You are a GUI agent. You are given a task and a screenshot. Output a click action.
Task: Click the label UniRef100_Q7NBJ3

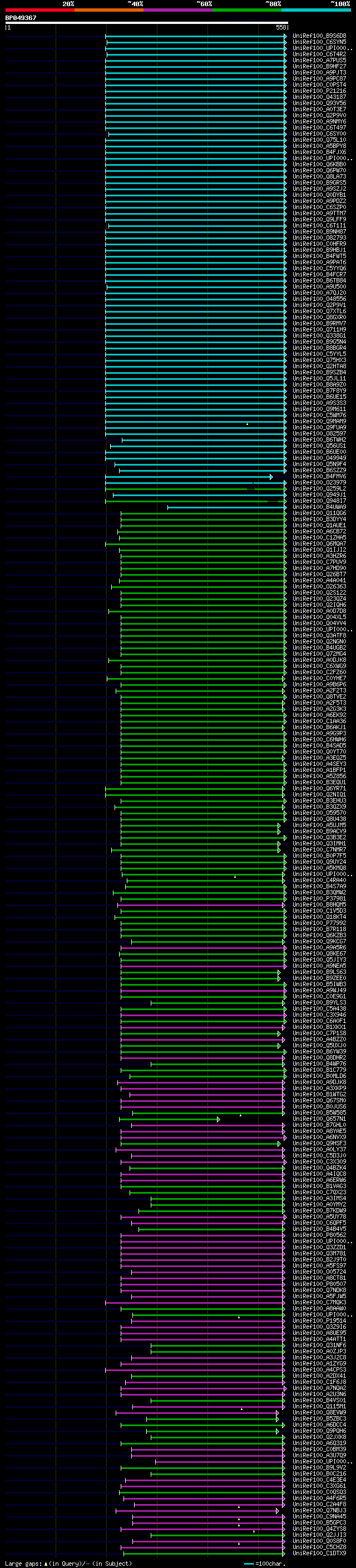(319, 1511)
